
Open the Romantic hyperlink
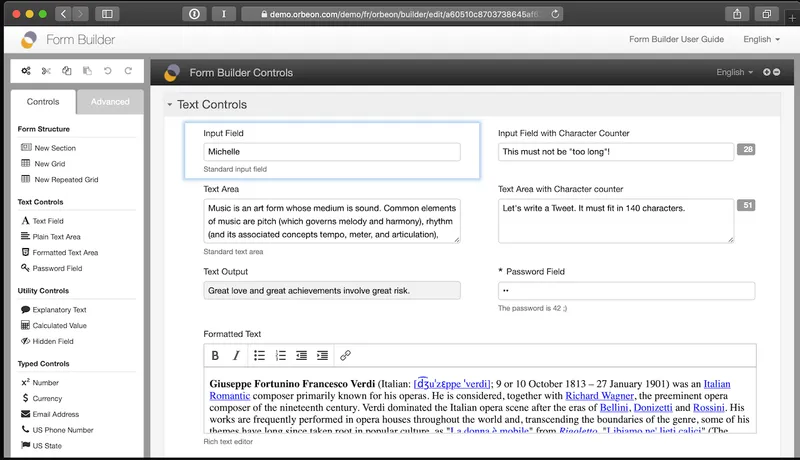coord(230,396)
